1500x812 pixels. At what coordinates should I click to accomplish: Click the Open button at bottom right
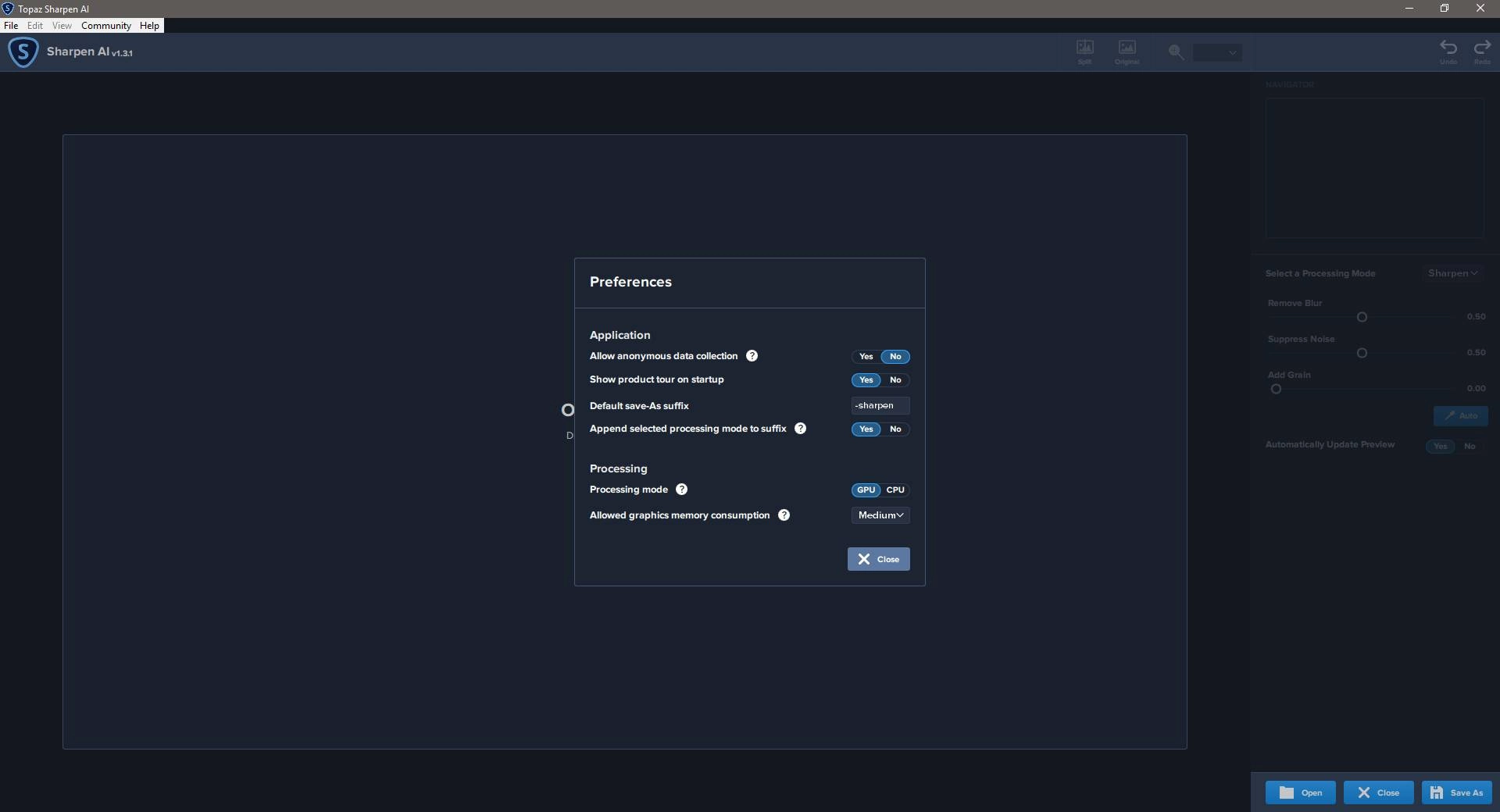(x=1300, y=792)
